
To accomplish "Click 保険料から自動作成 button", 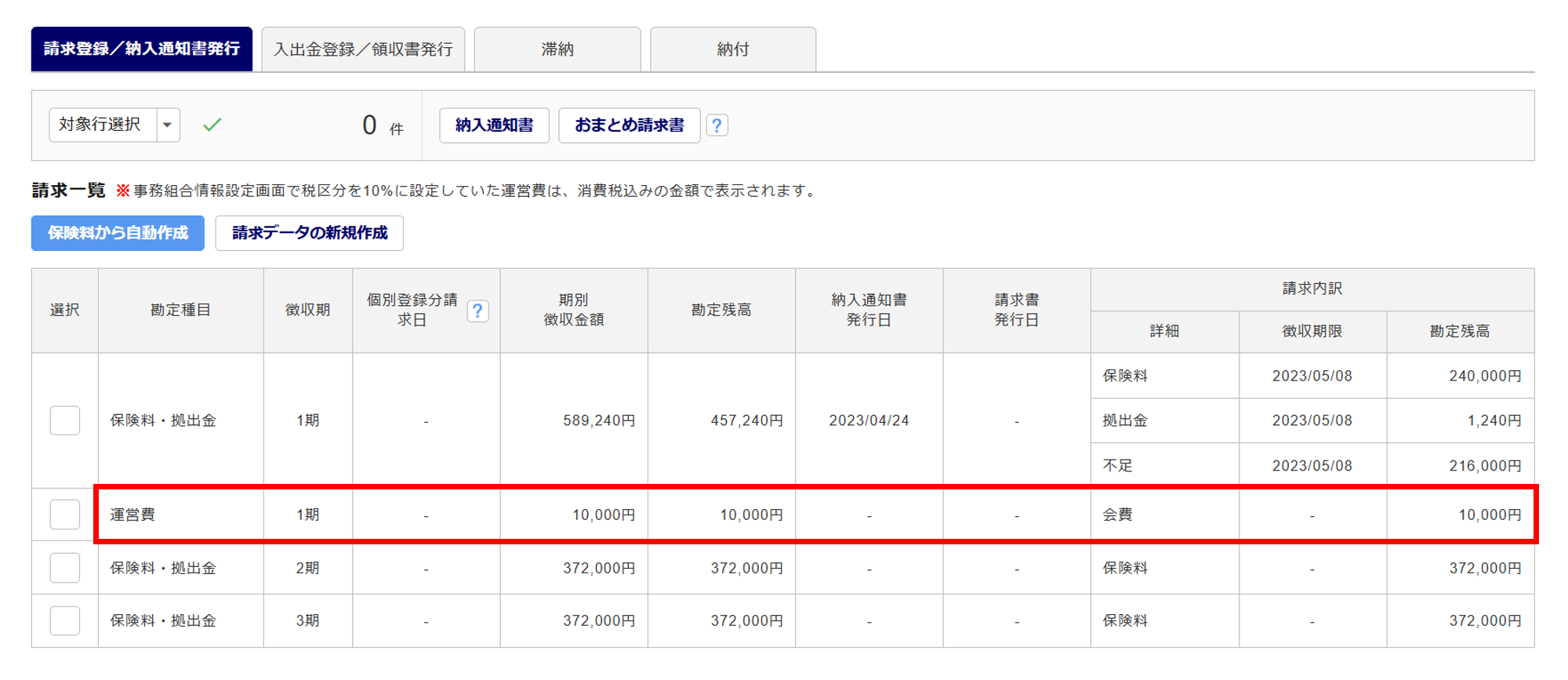I will [x=118, y=233].
